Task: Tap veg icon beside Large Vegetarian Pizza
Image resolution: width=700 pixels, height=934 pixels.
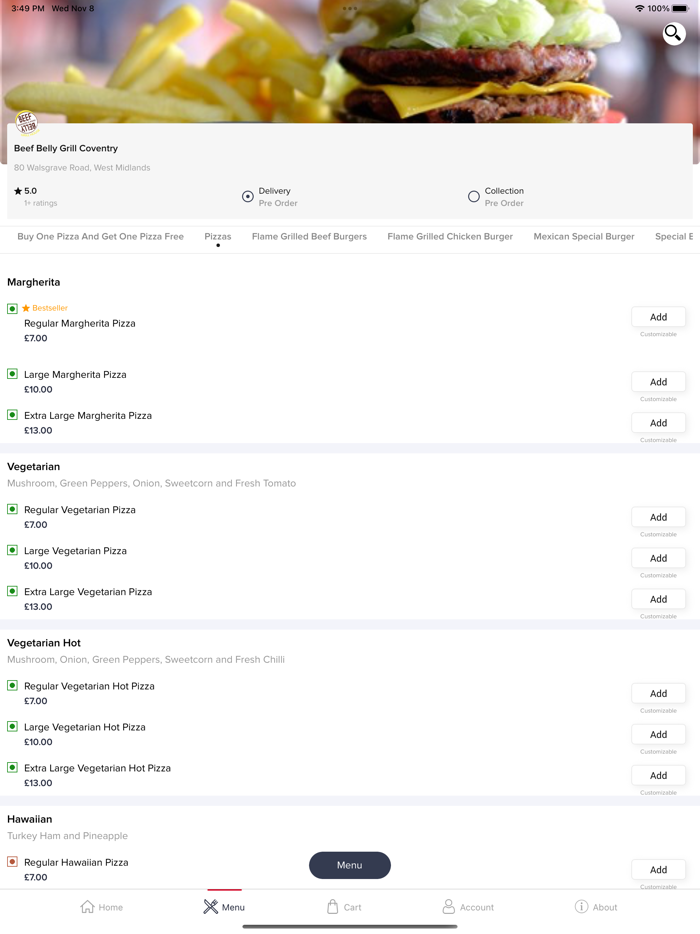Action: [13, 550]
